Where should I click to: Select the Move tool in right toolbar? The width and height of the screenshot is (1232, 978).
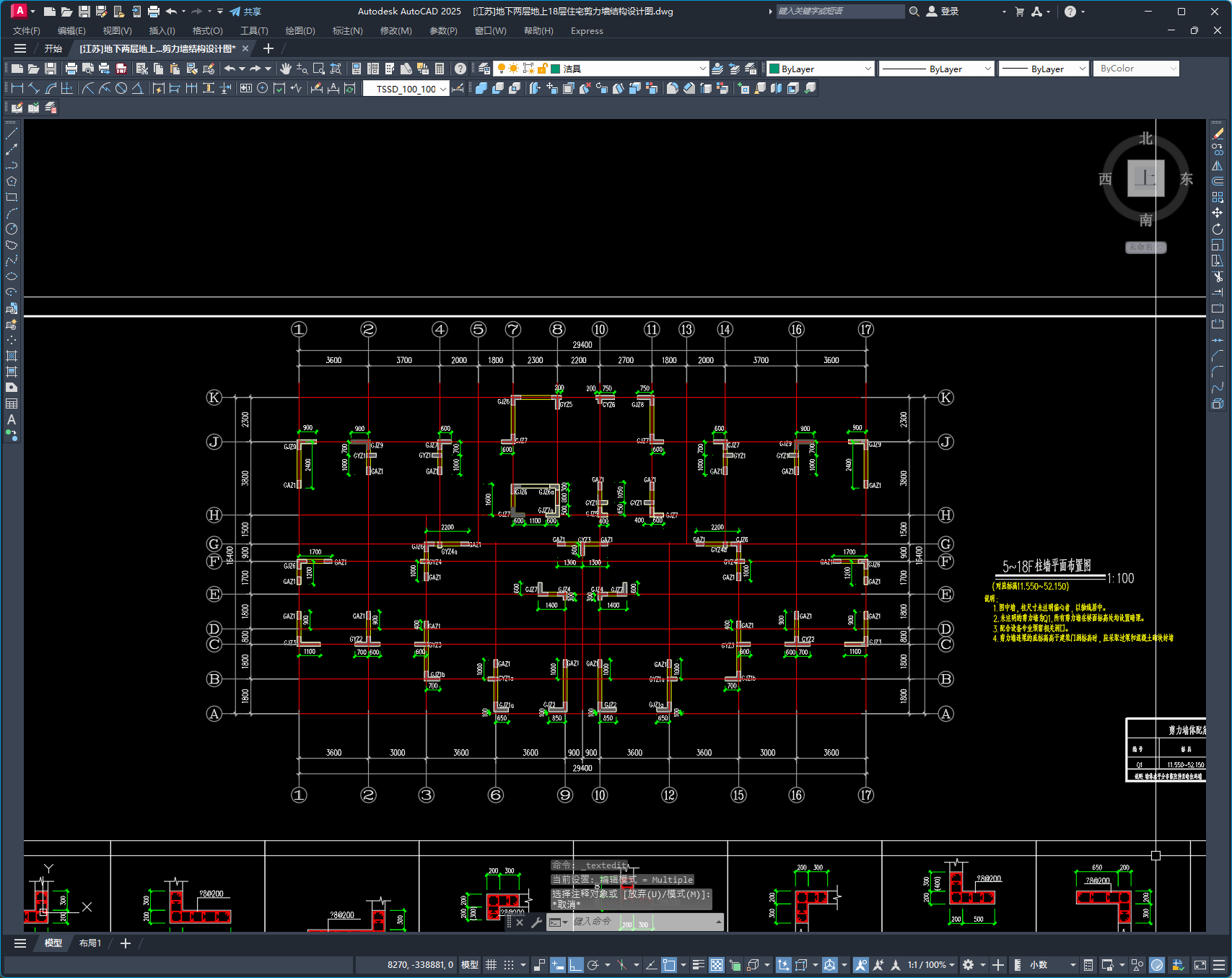[1218, 213]
